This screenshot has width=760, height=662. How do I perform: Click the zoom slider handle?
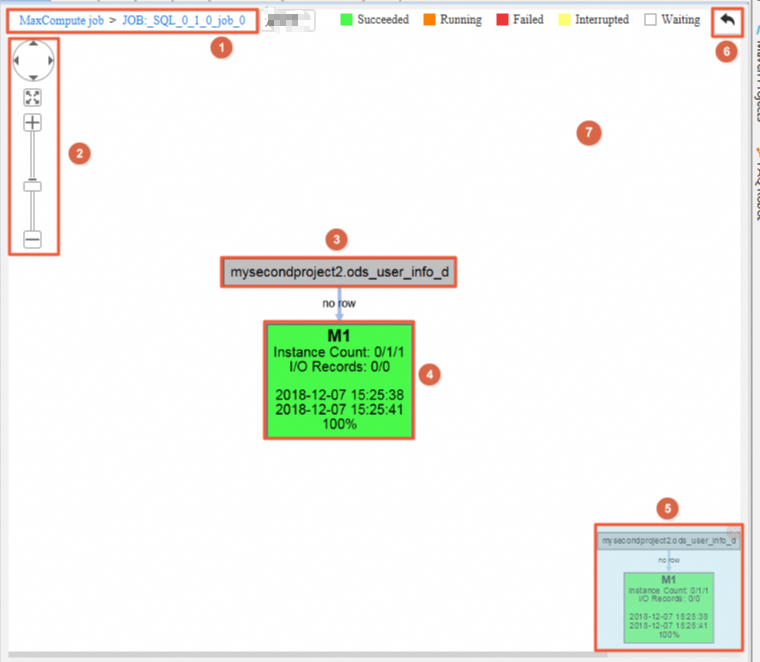click(x=32, y=186)
